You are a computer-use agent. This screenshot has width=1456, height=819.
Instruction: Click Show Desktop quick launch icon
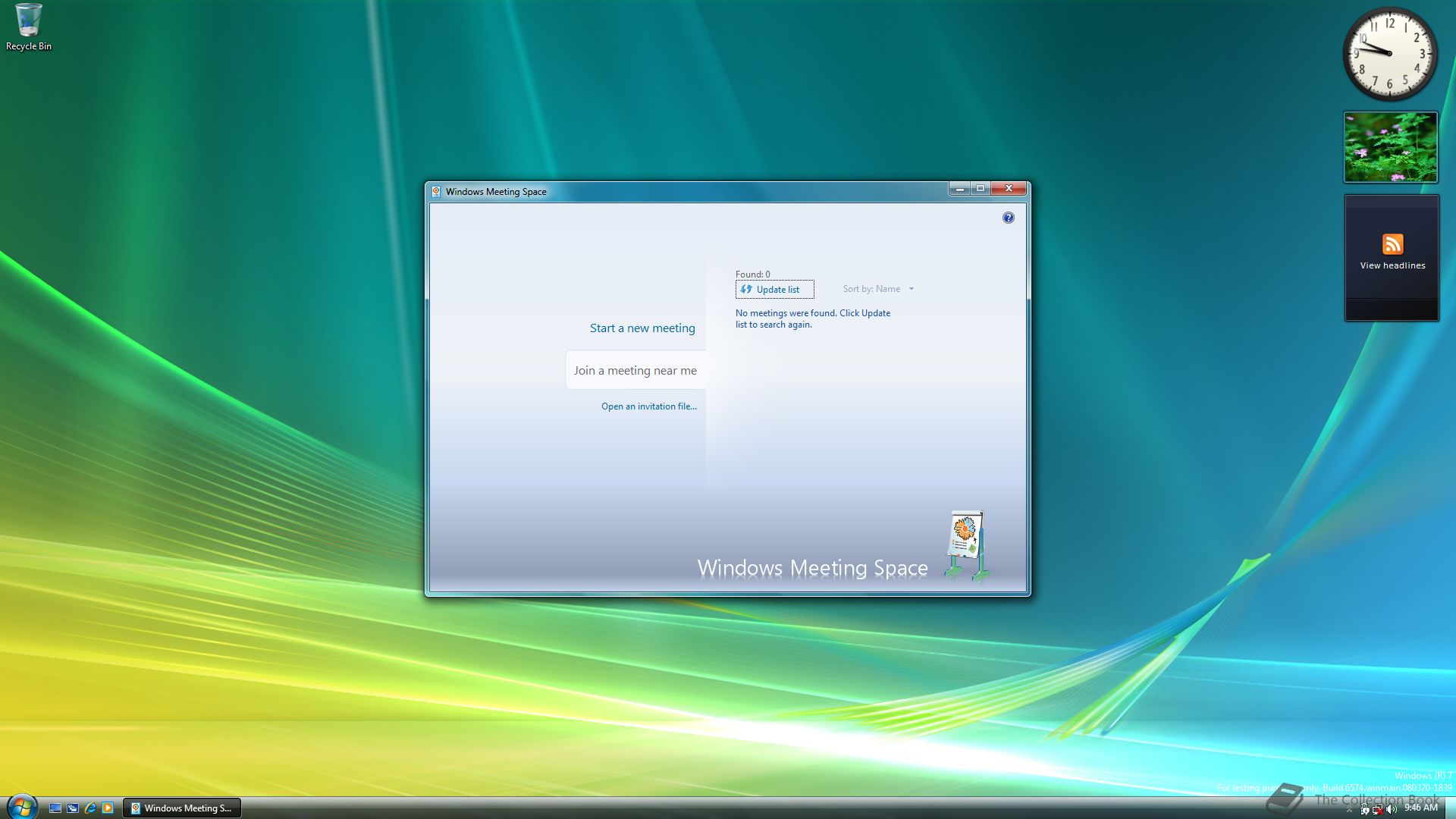(55, 808)
